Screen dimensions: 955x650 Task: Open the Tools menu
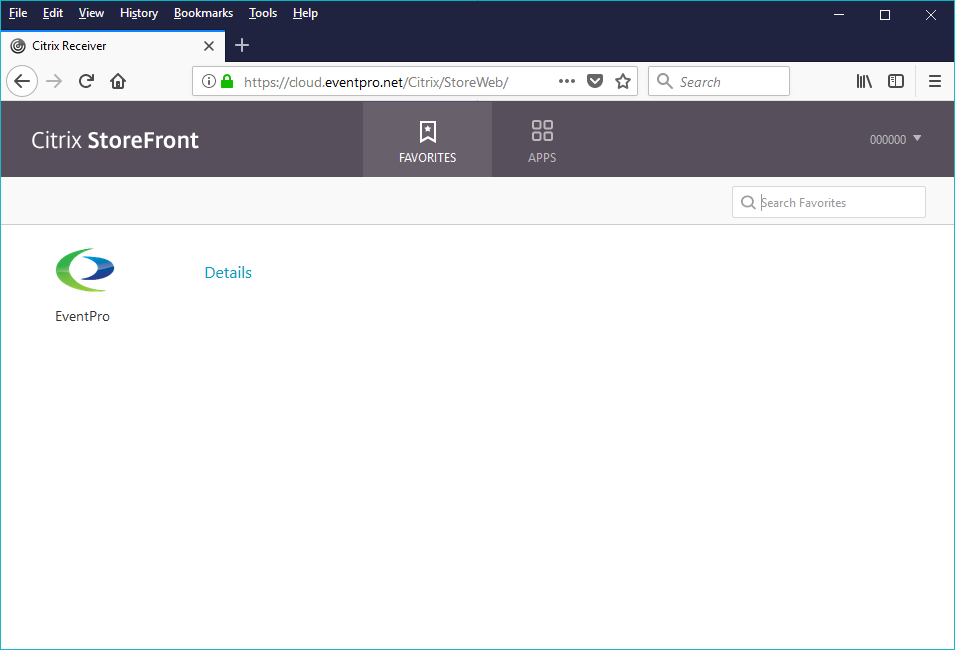(263, 13)
